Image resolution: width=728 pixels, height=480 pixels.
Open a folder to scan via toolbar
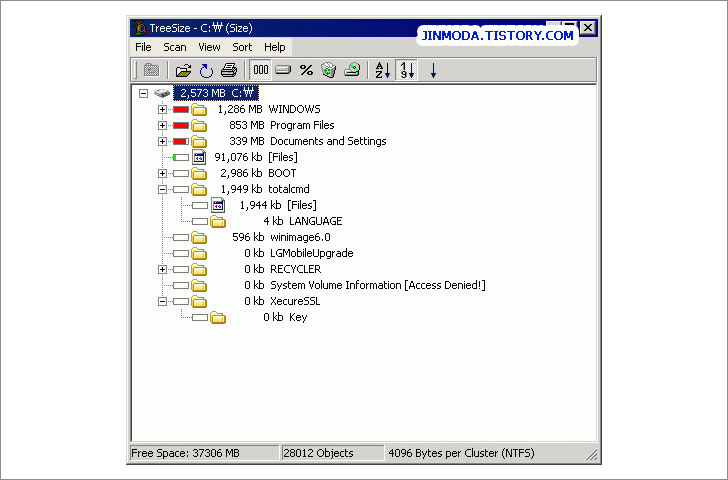(x=183, y=71)
